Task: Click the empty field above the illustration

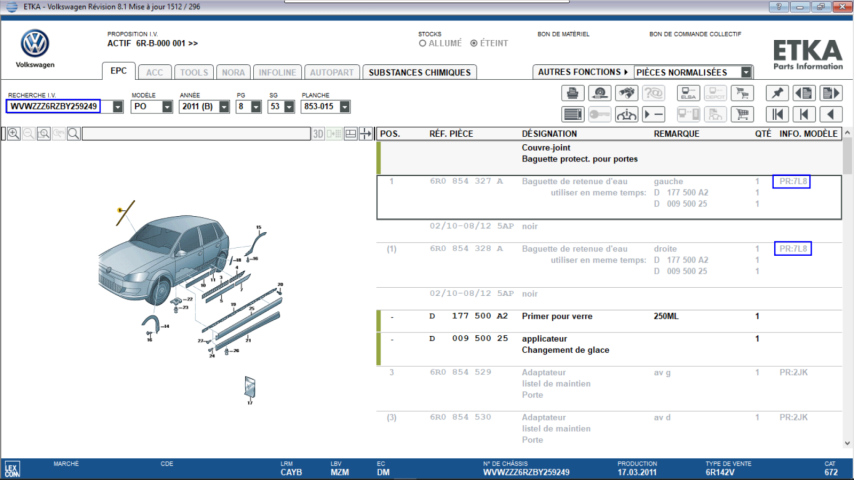Action: (196, 133)
